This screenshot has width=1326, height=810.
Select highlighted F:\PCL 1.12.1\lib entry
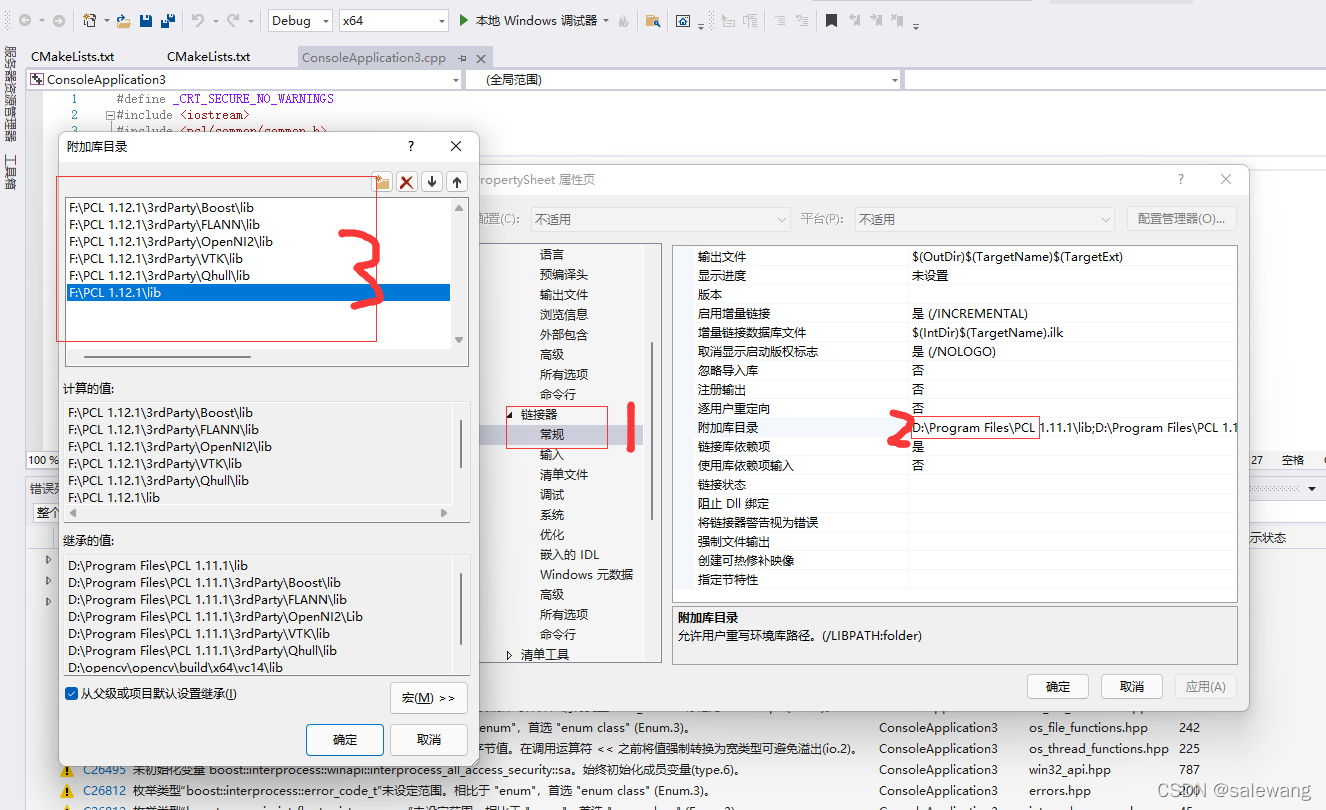coord(258,292)
